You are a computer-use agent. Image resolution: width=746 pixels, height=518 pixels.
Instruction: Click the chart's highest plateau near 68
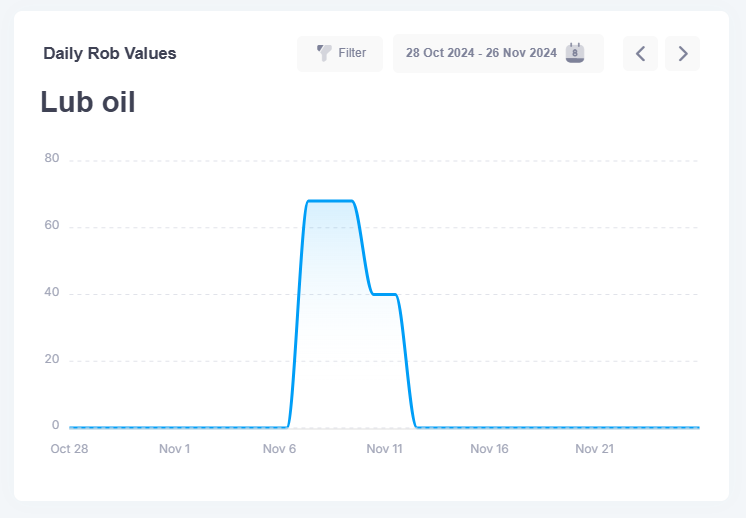330,201
